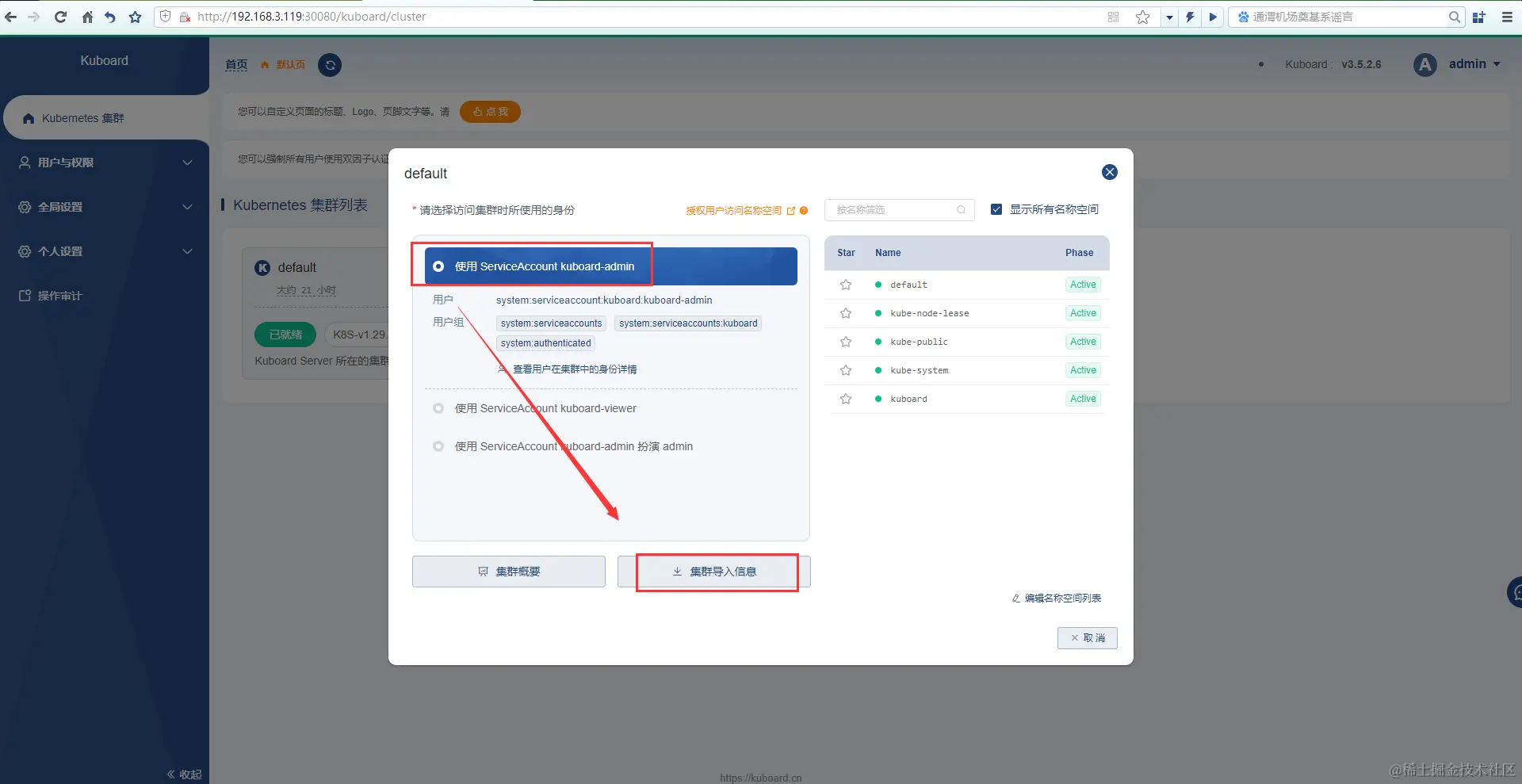Click the chat bubble icon at the right edge
This screenshot has height=784, width=1522.
1515,592
